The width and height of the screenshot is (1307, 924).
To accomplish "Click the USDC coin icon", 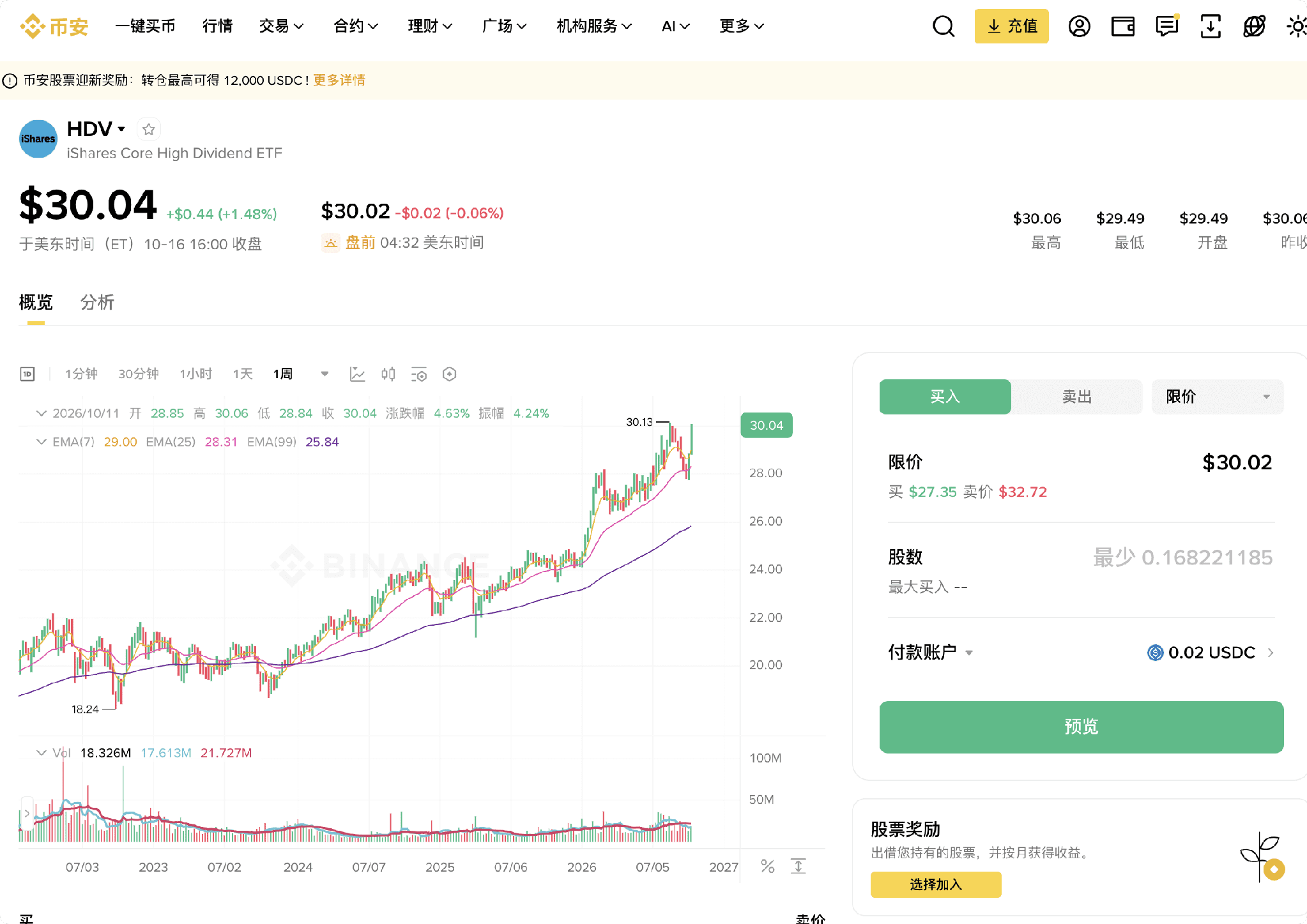I will coord(1155,653).
